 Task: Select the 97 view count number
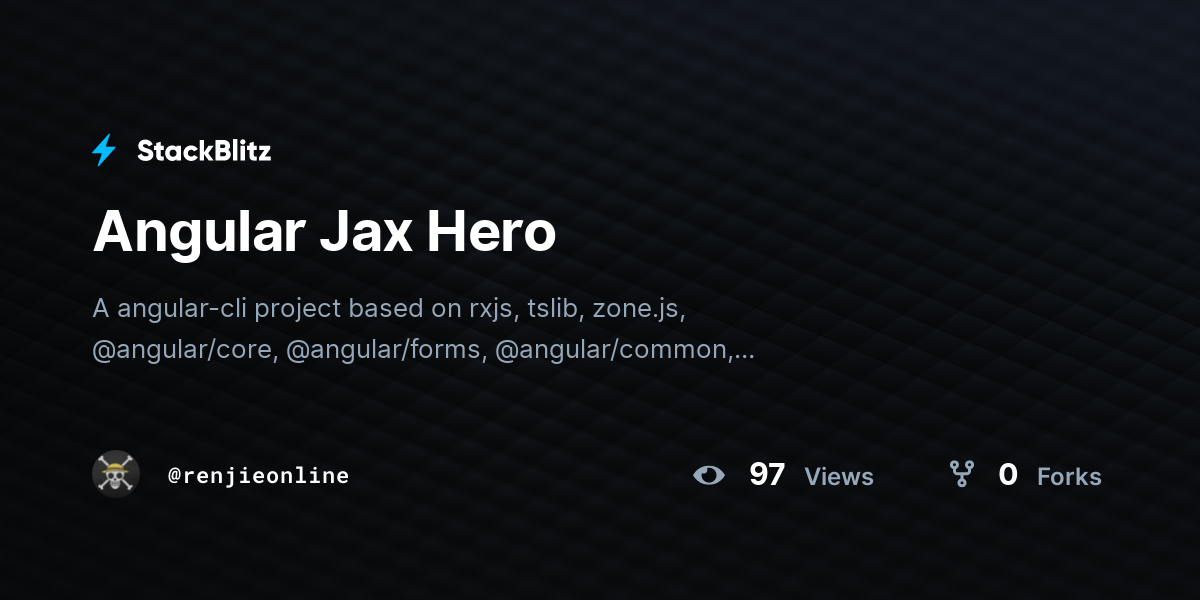tap(767, 475)
